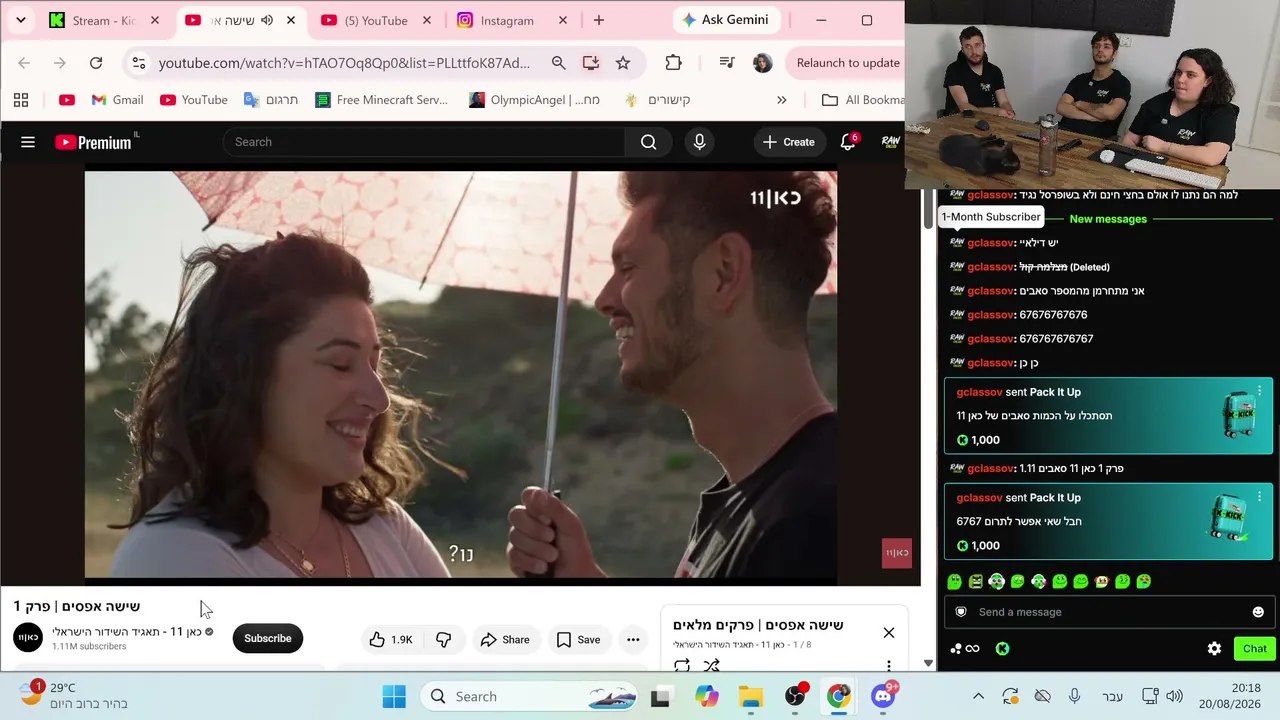Open the Free Minecraft Serv... bookmark
The height and width of the screenshot is (720, 1280).
pyautogui.click(x=381, y=100)
